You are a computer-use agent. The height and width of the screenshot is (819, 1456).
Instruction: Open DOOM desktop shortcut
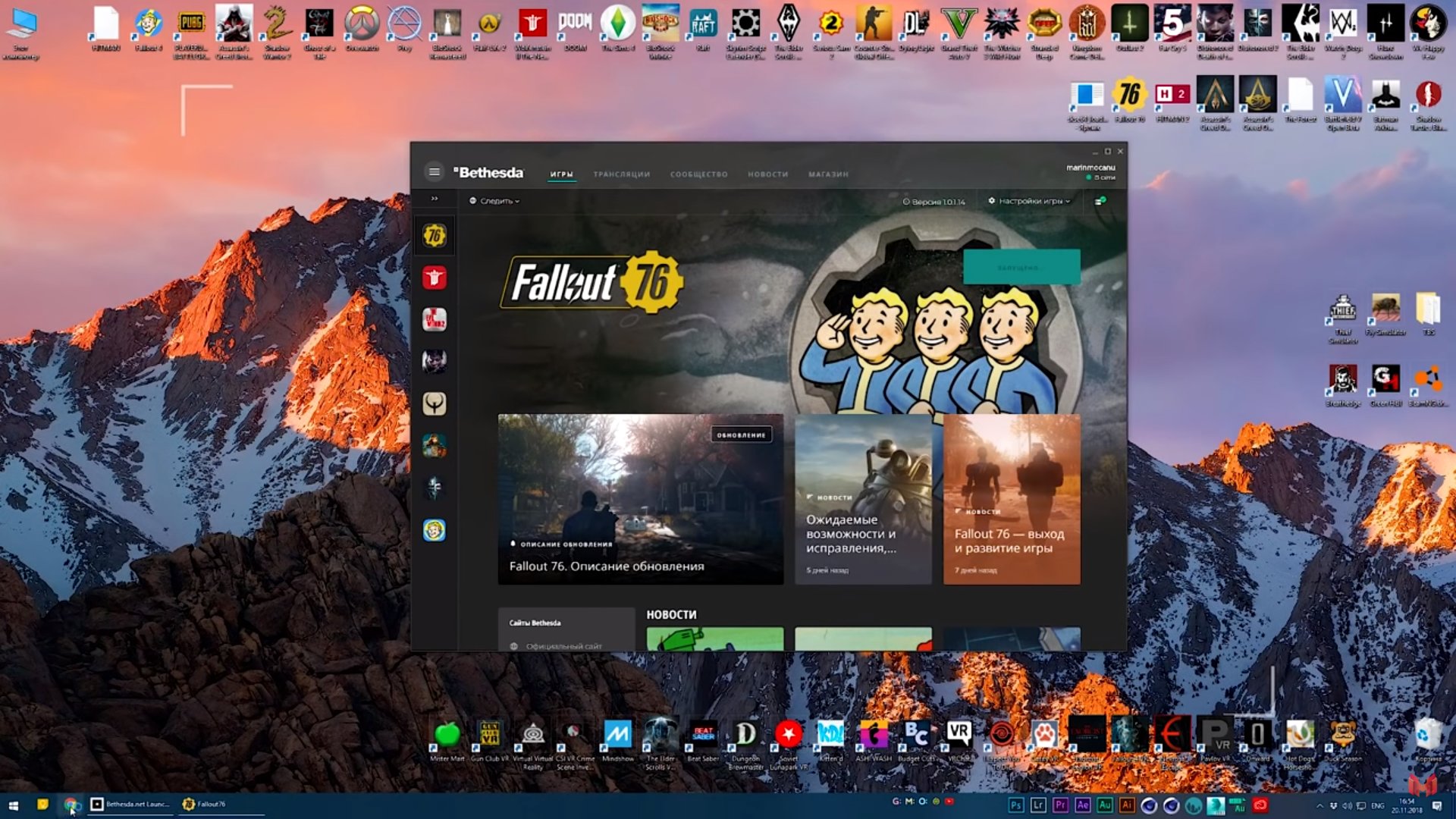[x=575, y=31]
